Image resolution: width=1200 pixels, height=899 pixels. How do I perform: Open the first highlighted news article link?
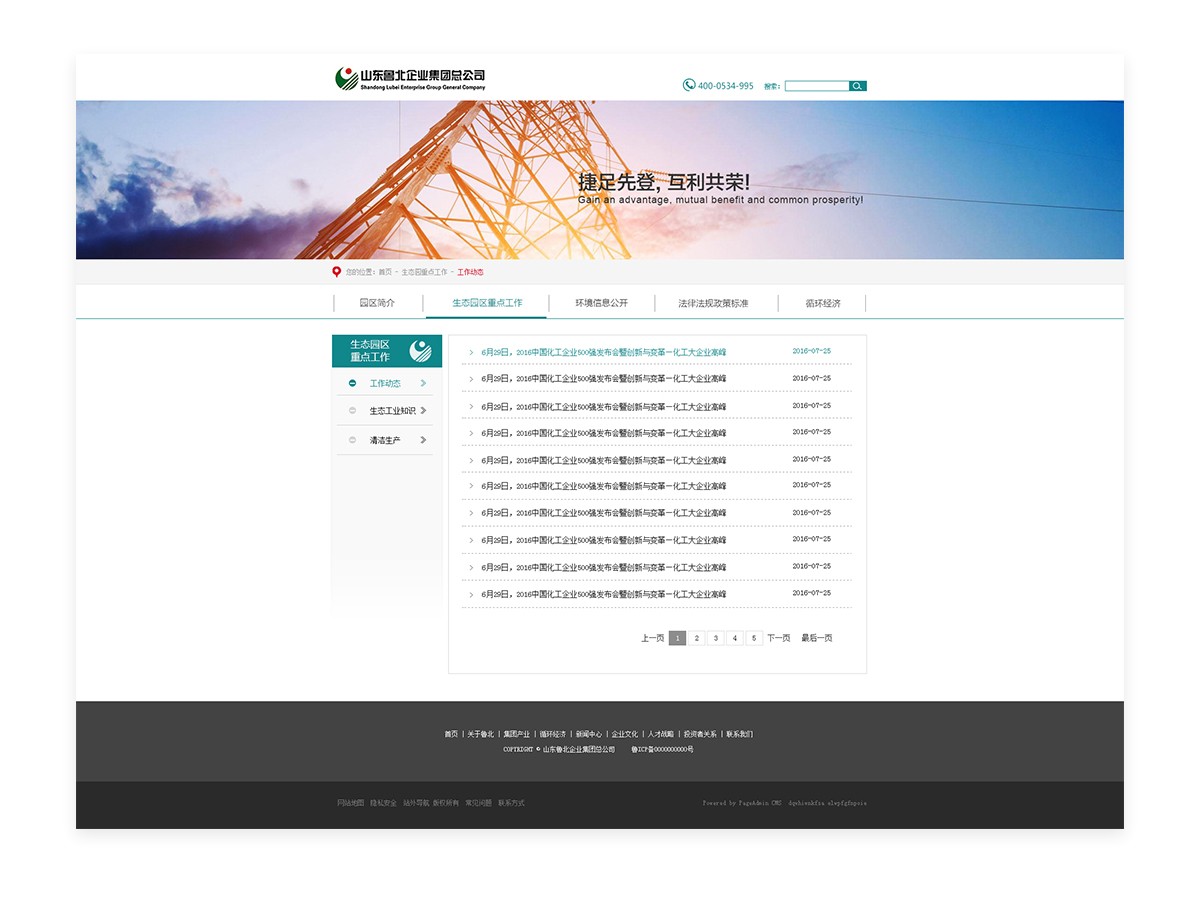[603, 352]
